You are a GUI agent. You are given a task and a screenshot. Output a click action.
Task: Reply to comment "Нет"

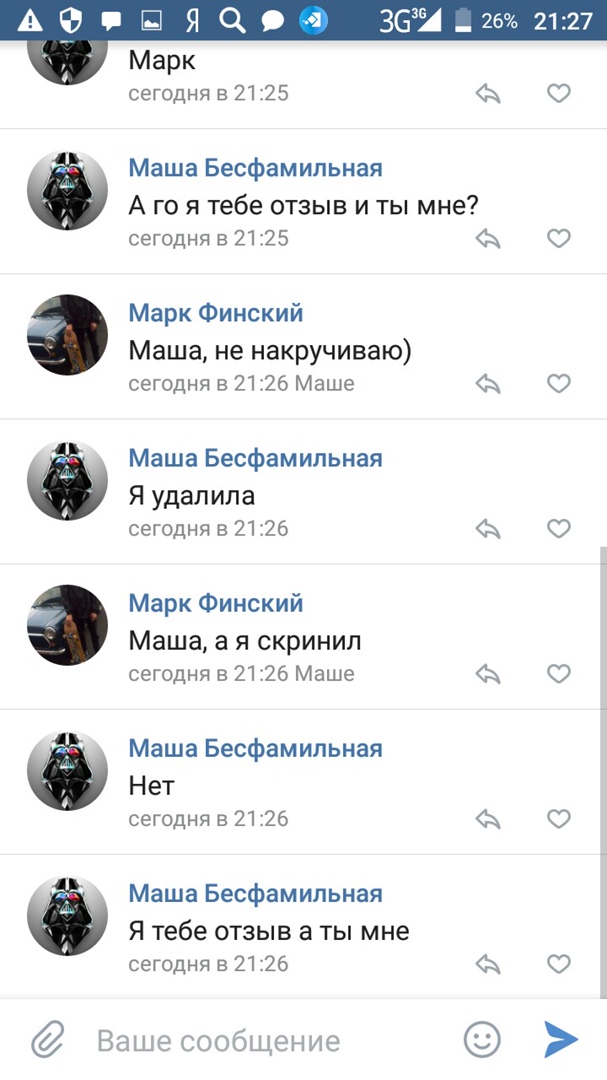point(487,819)
